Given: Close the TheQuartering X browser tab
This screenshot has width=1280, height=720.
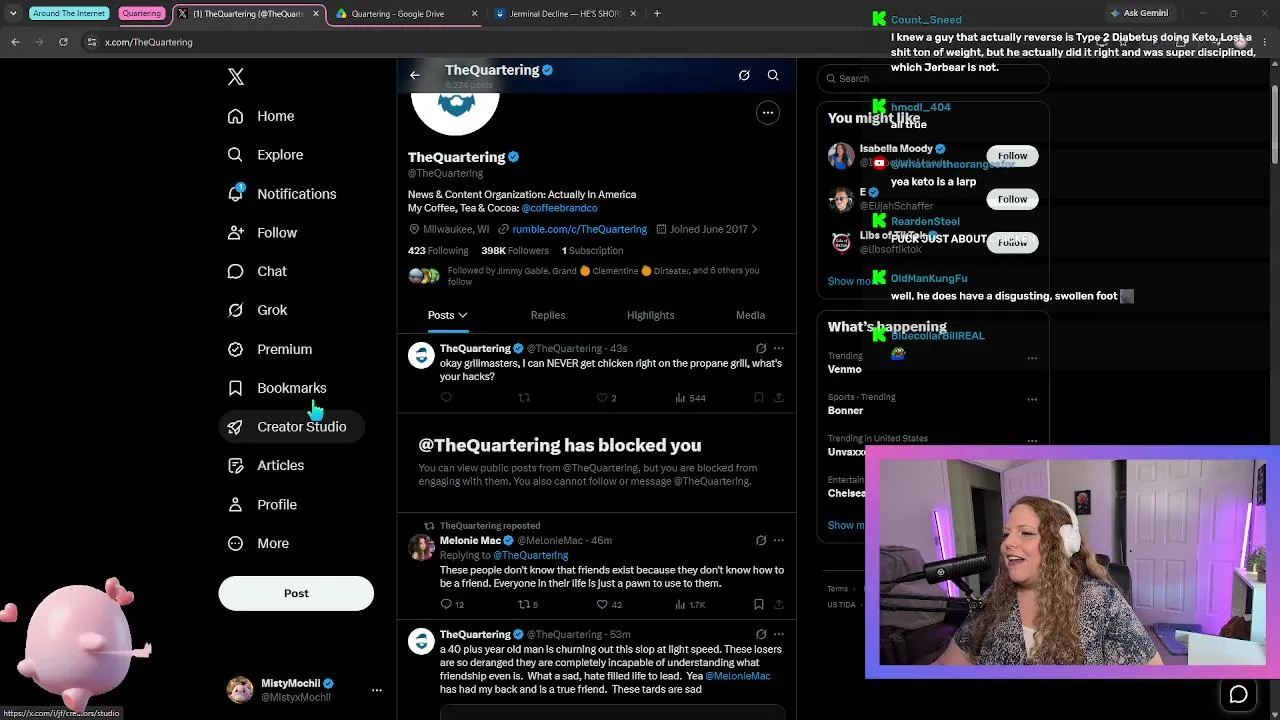Looking at the screenshot, I should click(316, 14).
